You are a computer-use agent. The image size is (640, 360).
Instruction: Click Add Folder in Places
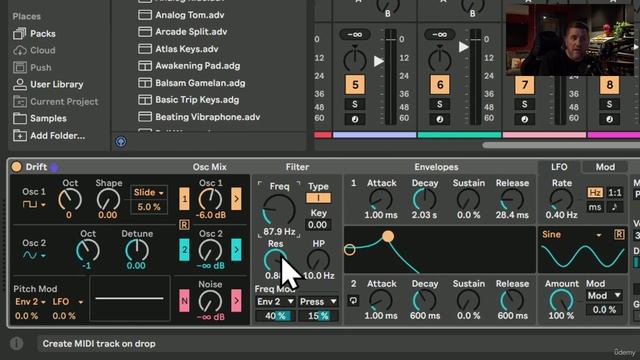[49, 136]
